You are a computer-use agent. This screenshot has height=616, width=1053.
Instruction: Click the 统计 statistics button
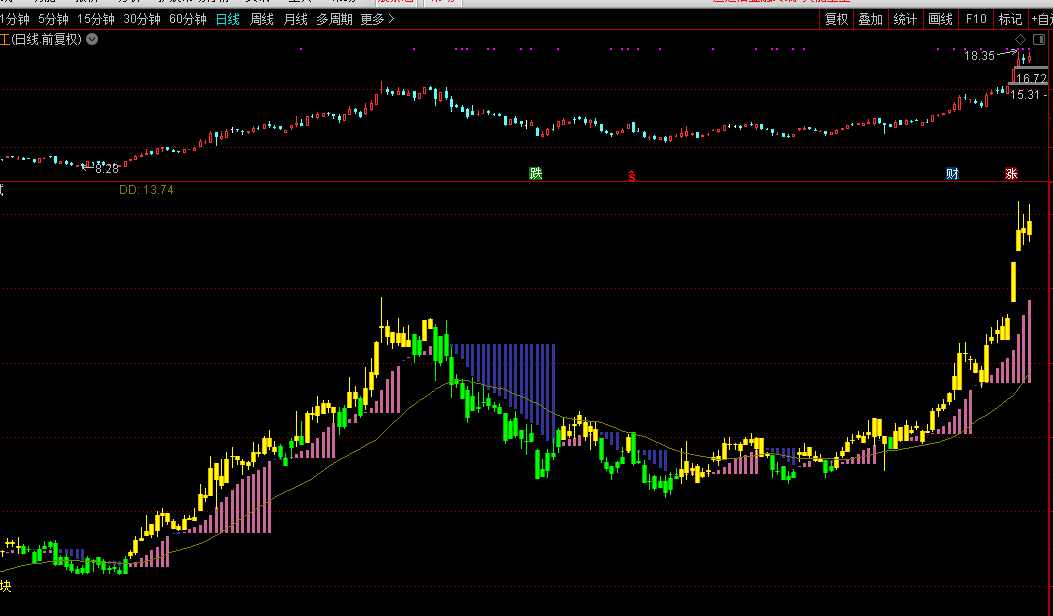[905, 19]
